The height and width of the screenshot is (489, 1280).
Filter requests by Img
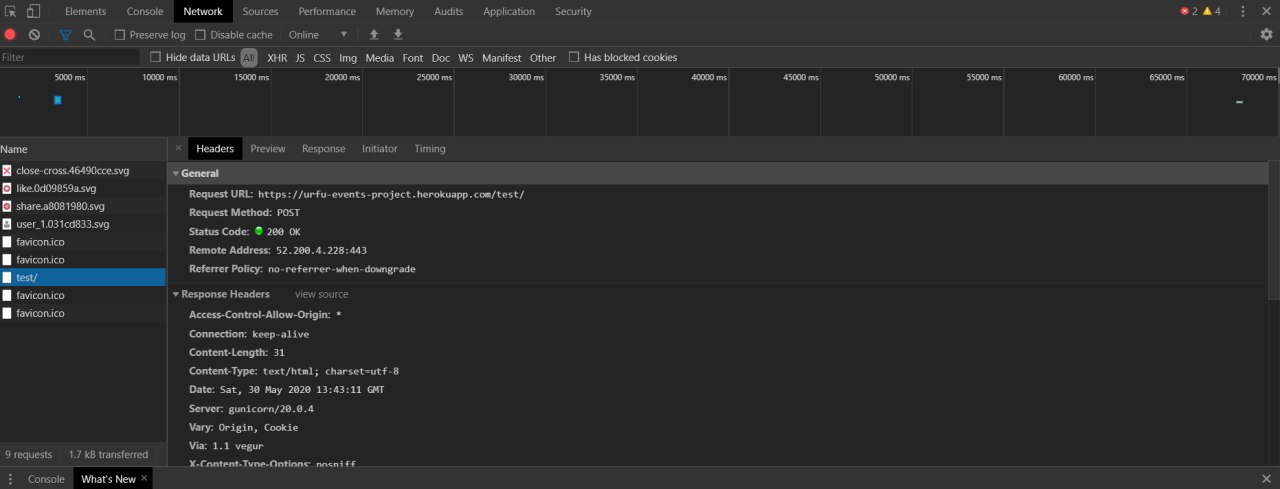348,58
